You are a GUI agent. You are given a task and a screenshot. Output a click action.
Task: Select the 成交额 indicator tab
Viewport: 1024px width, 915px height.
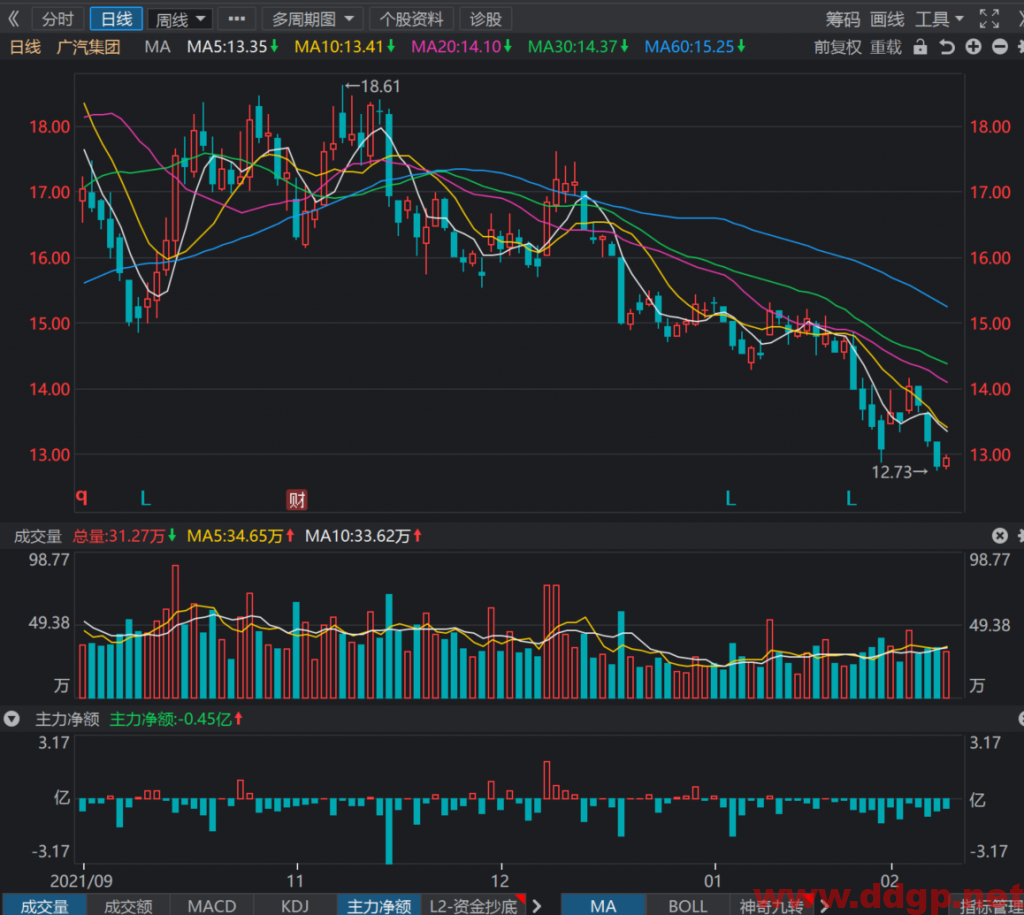[x=129, y=906]
